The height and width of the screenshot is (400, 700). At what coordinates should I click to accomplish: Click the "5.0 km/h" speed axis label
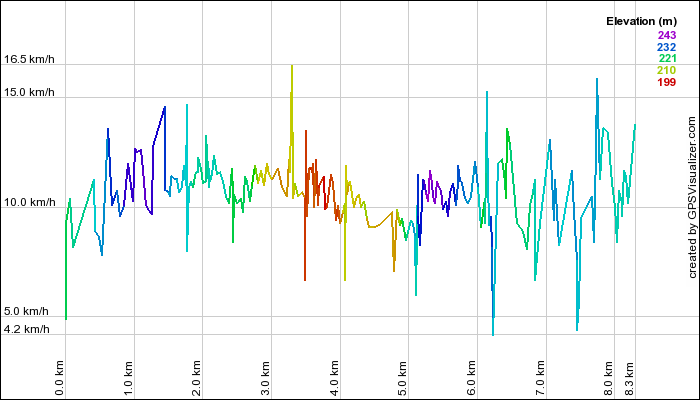(x=26, y=311)
